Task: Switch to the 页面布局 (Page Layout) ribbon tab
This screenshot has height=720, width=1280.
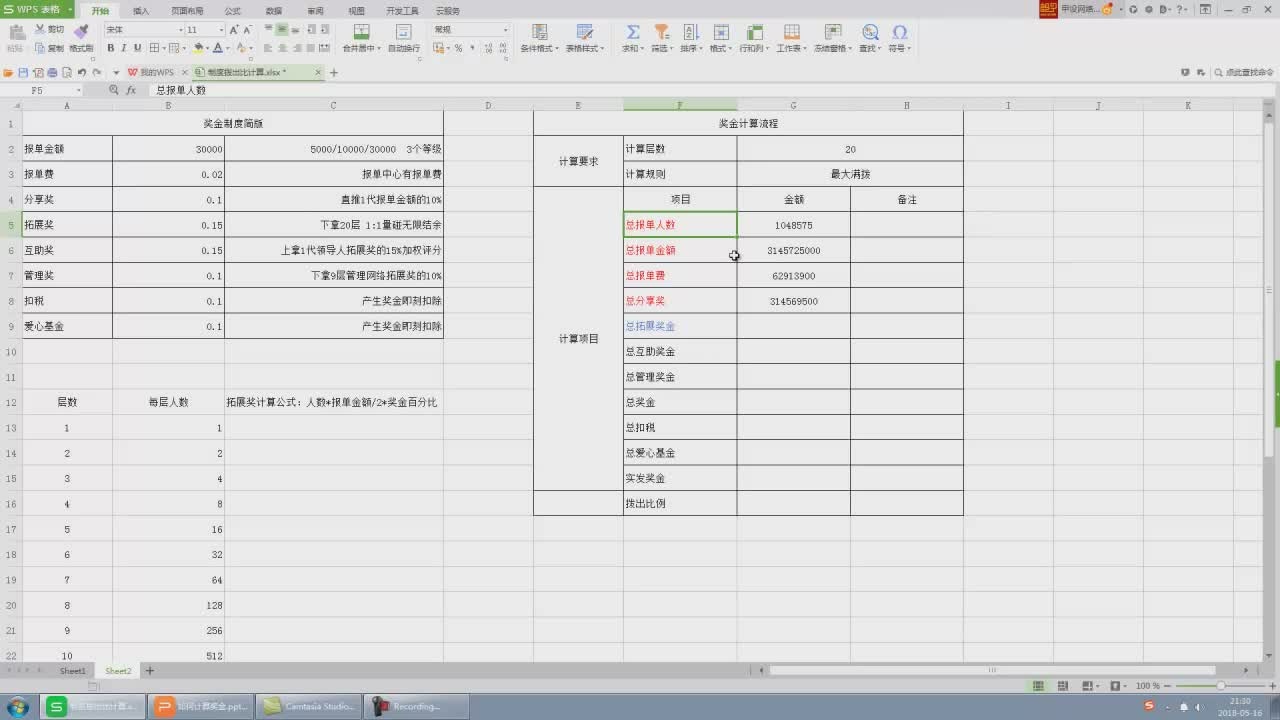Action: [186, 11]
